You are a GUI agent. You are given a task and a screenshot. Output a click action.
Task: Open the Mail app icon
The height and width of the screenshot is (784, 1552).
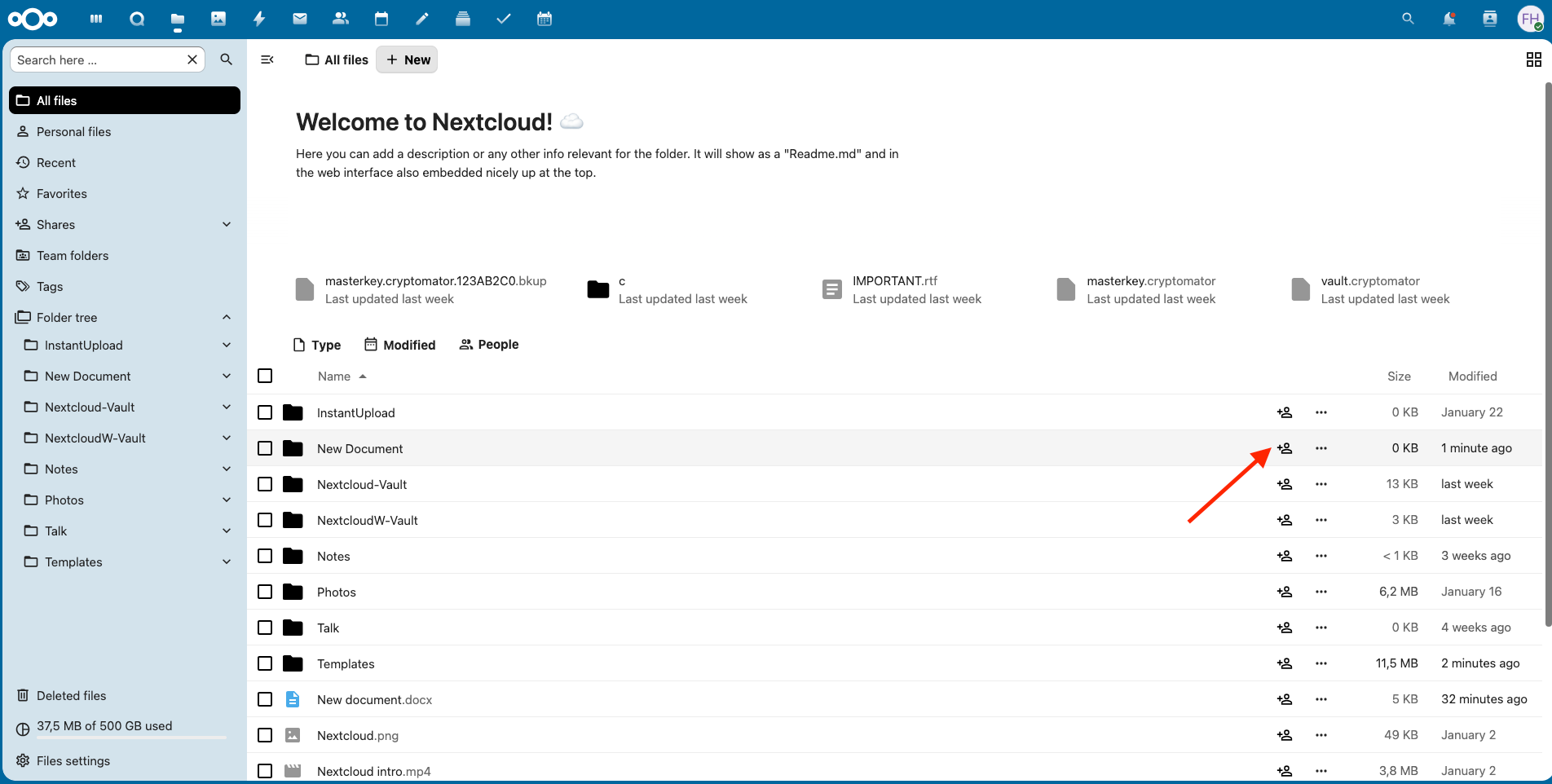300,18
